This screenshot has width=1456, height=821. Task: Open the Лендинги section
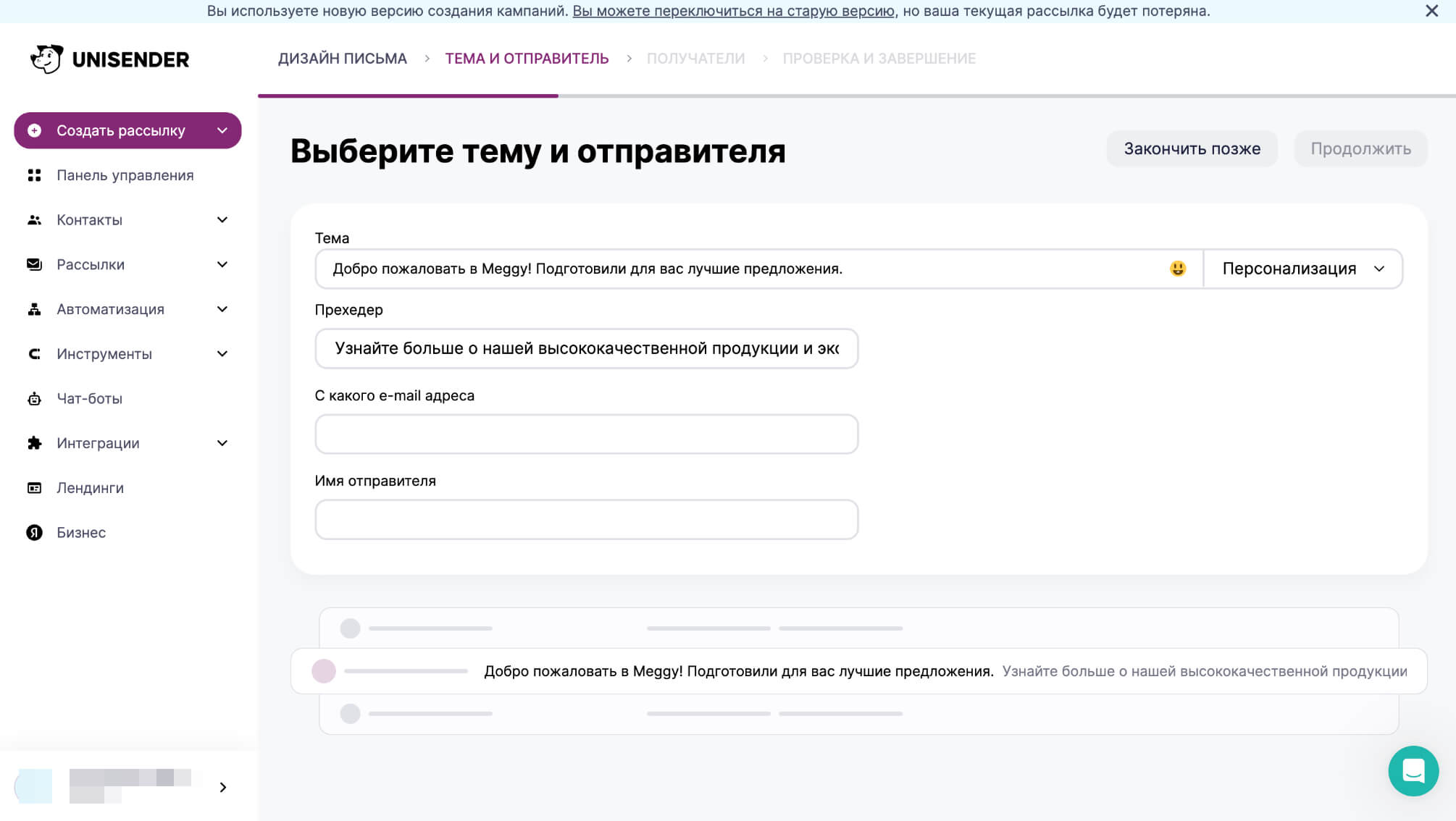88,487
